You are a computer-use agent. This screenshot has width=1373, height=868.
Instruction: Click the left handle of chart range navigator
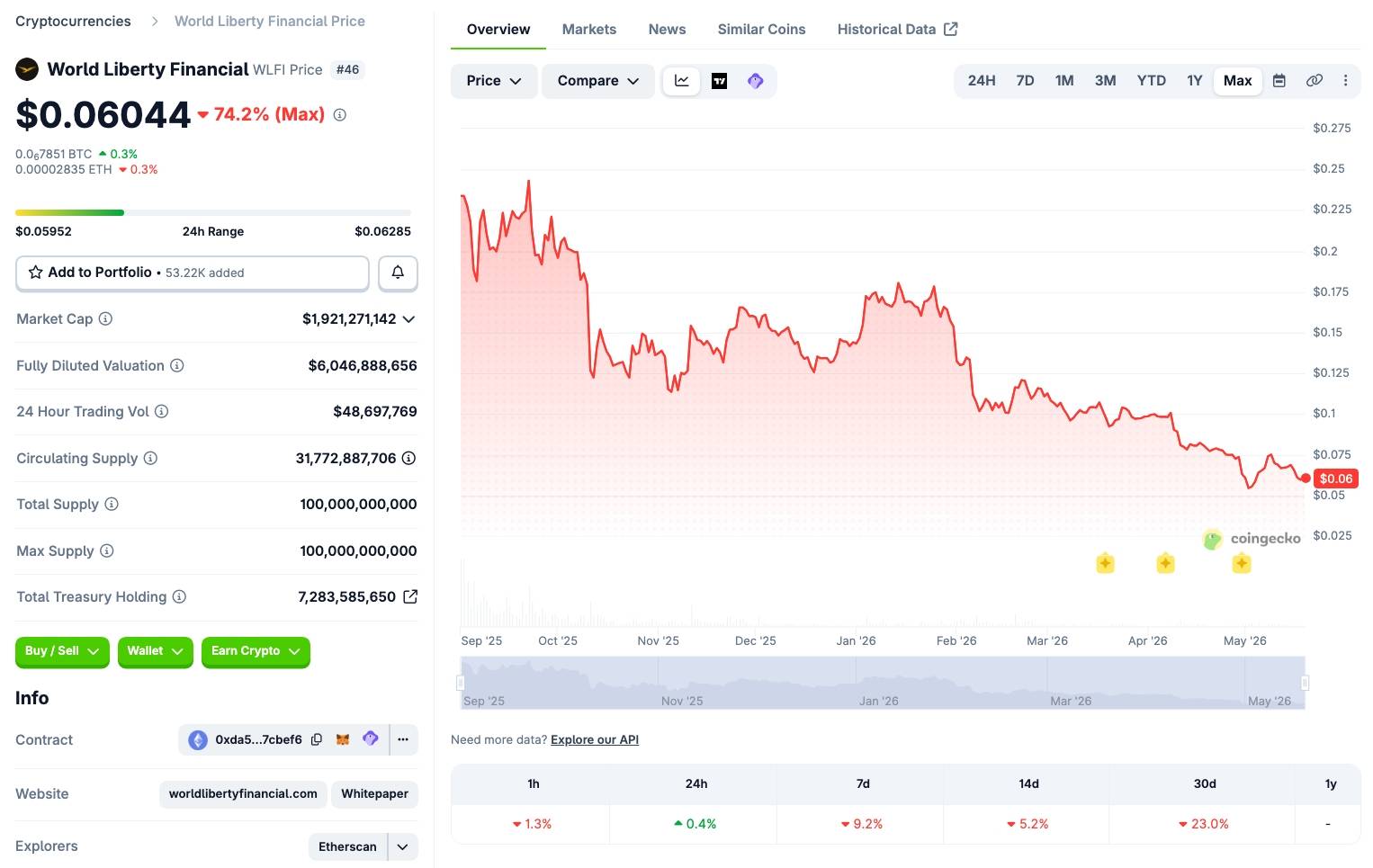click(461, 683)
